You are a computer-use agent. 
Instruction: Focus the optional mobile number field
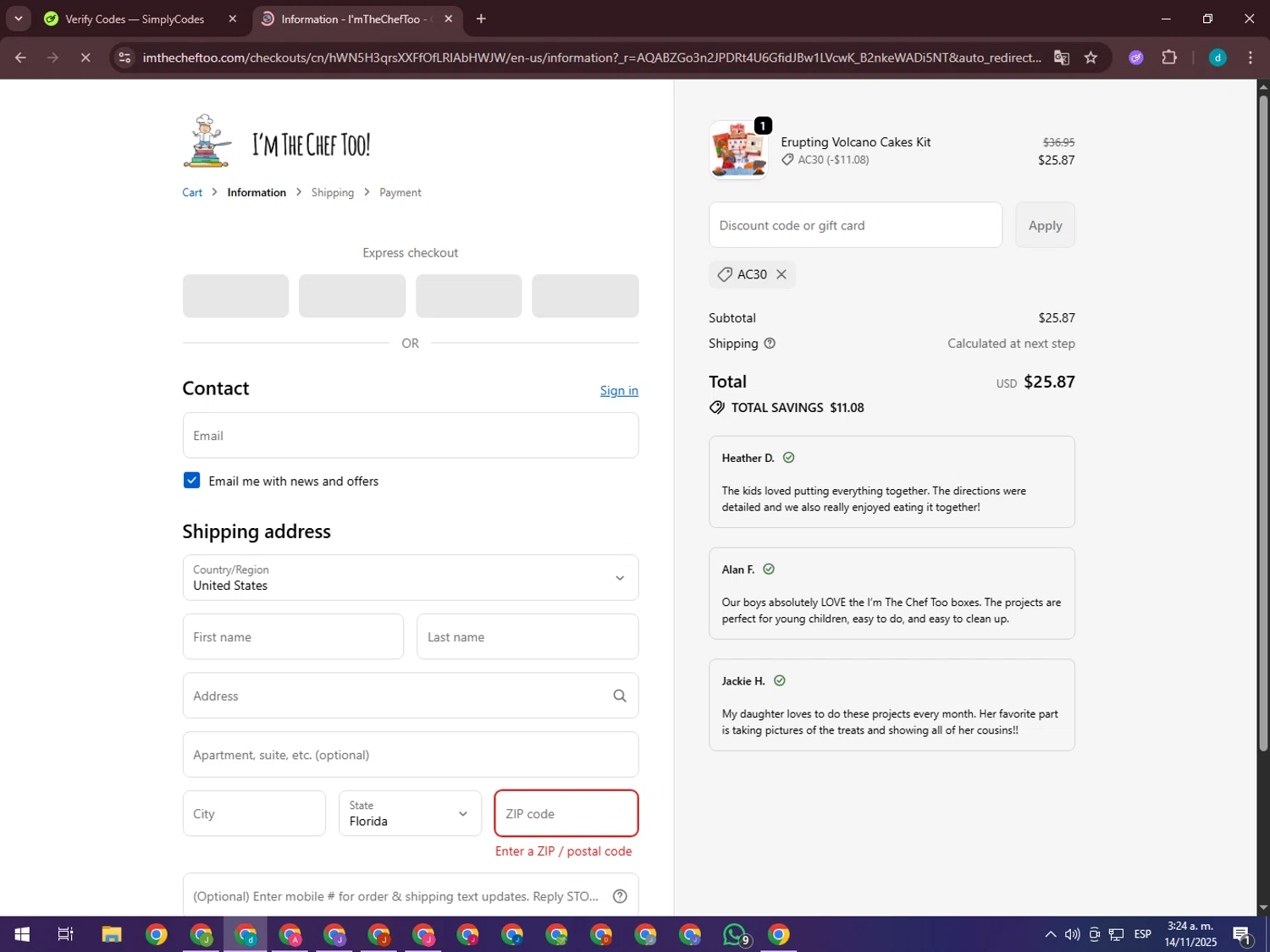(411, 894)
